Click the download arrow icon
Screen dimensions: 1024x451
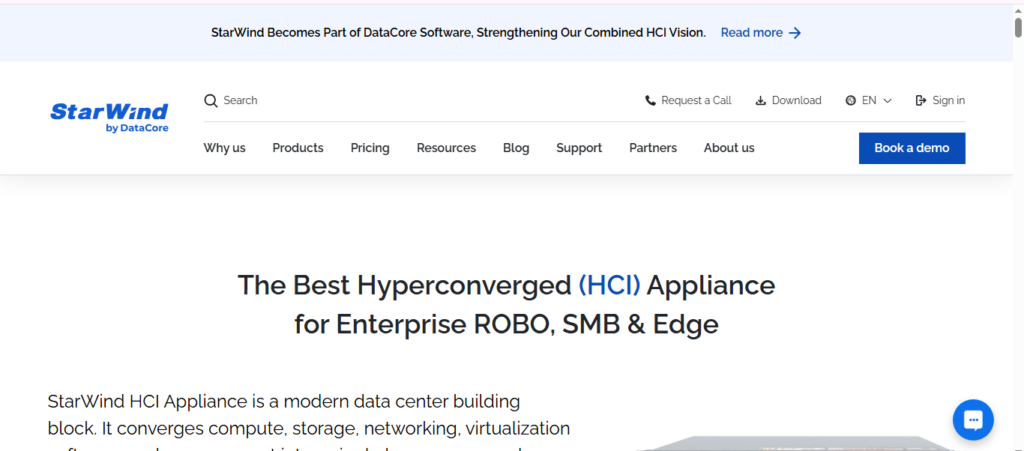[761, 101]
